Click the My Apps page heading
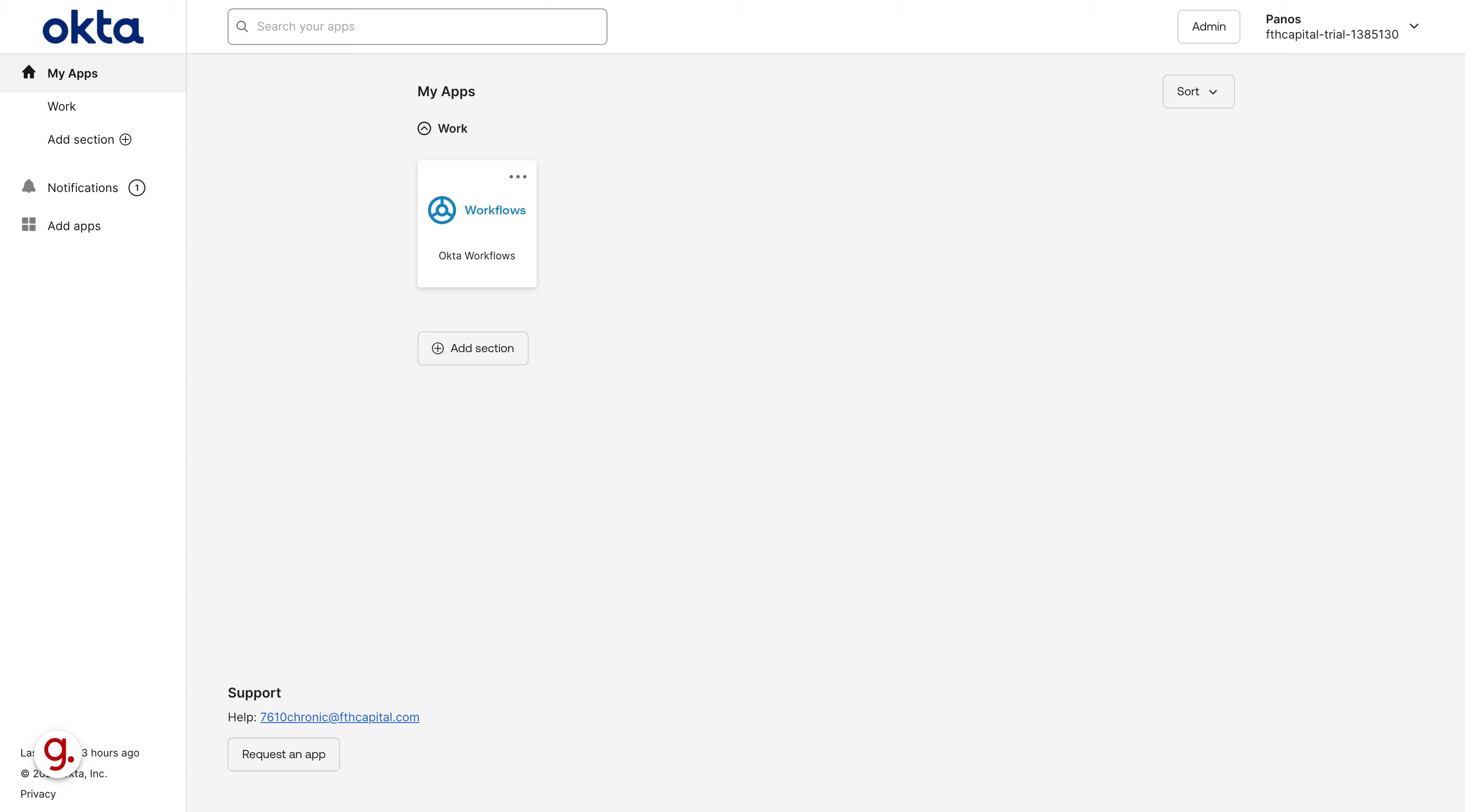The height and width of the screenshot is (812, 1465). [446, 92]
